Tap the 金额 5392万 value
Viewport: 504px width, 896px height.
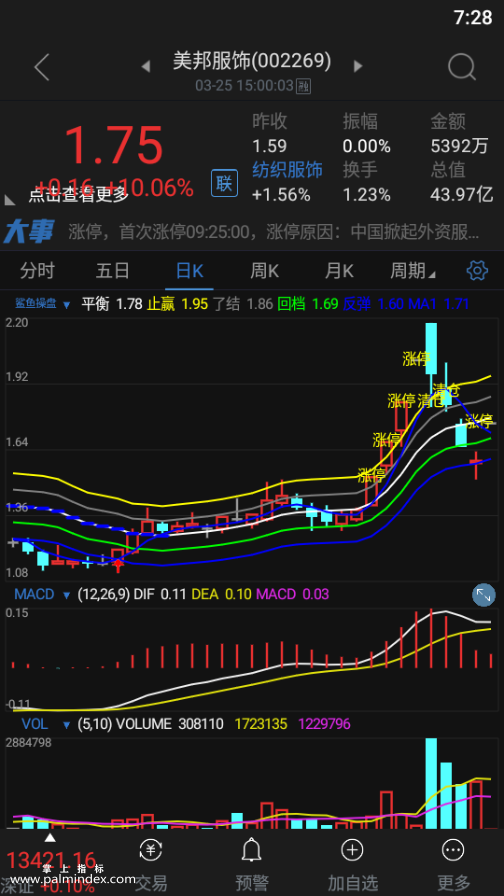pos(459,146)
